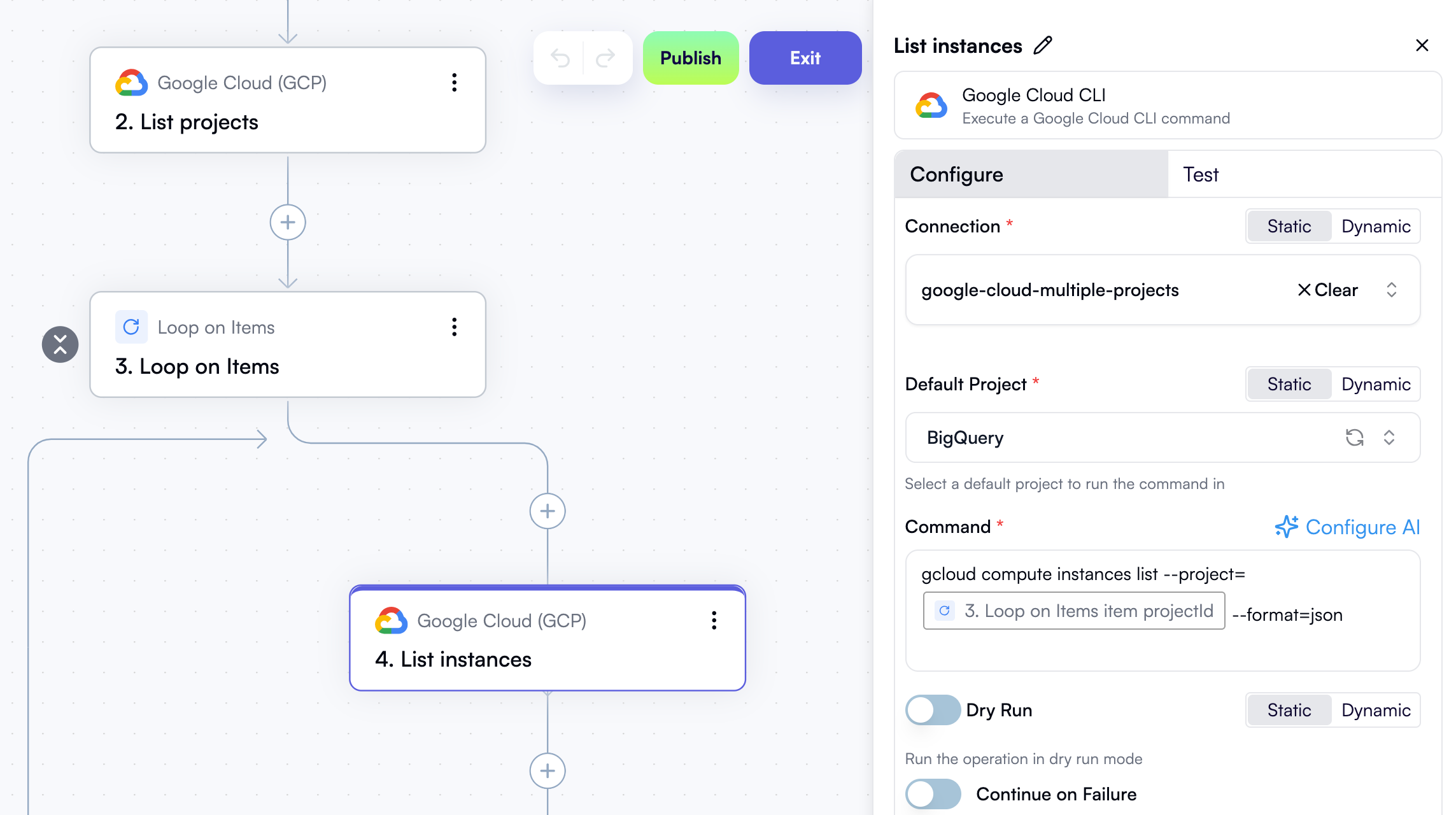Click the redo arrow icon
Screen dimensions: 1456x815
605,59
